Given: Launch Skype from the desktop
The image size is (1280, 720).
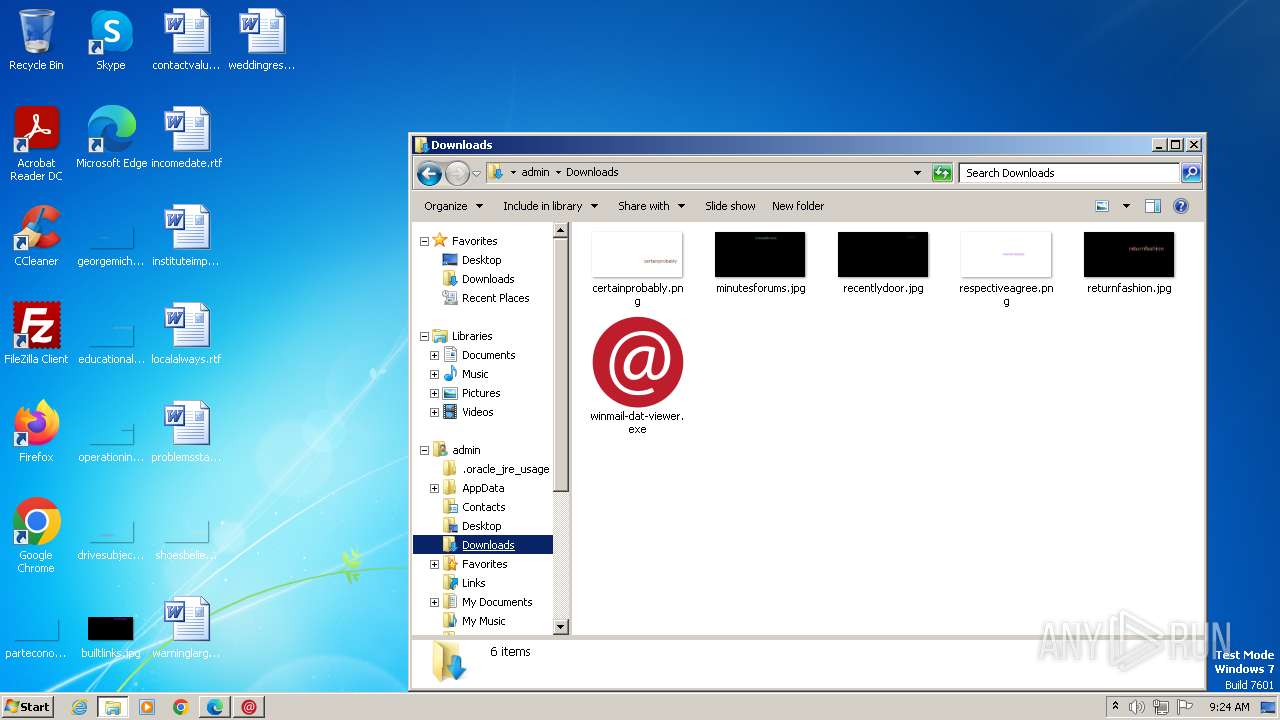Looking at the screenshot, I should [x=110, y=40].
